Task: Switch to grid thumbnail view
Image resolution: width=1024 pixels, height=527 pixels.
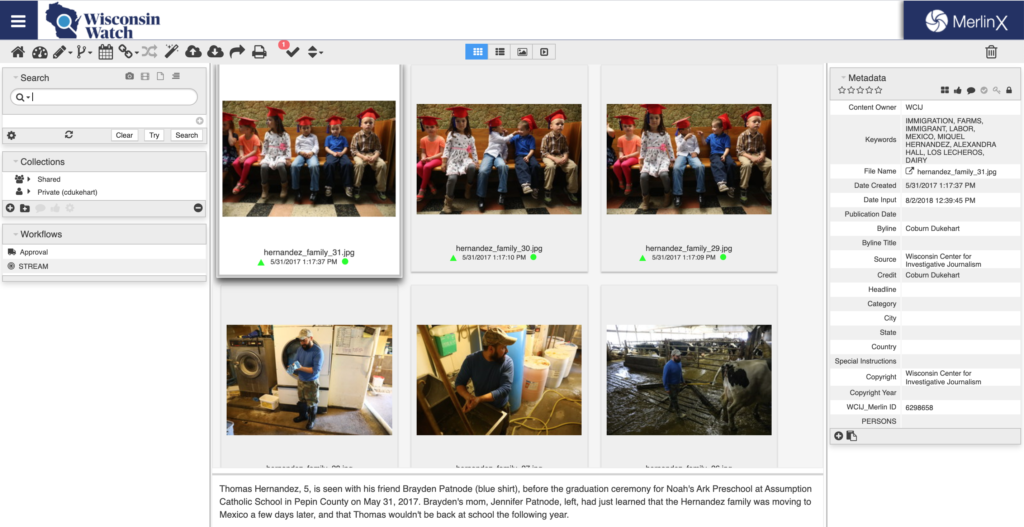Action: pyautogui.click(x=477, y=52)
